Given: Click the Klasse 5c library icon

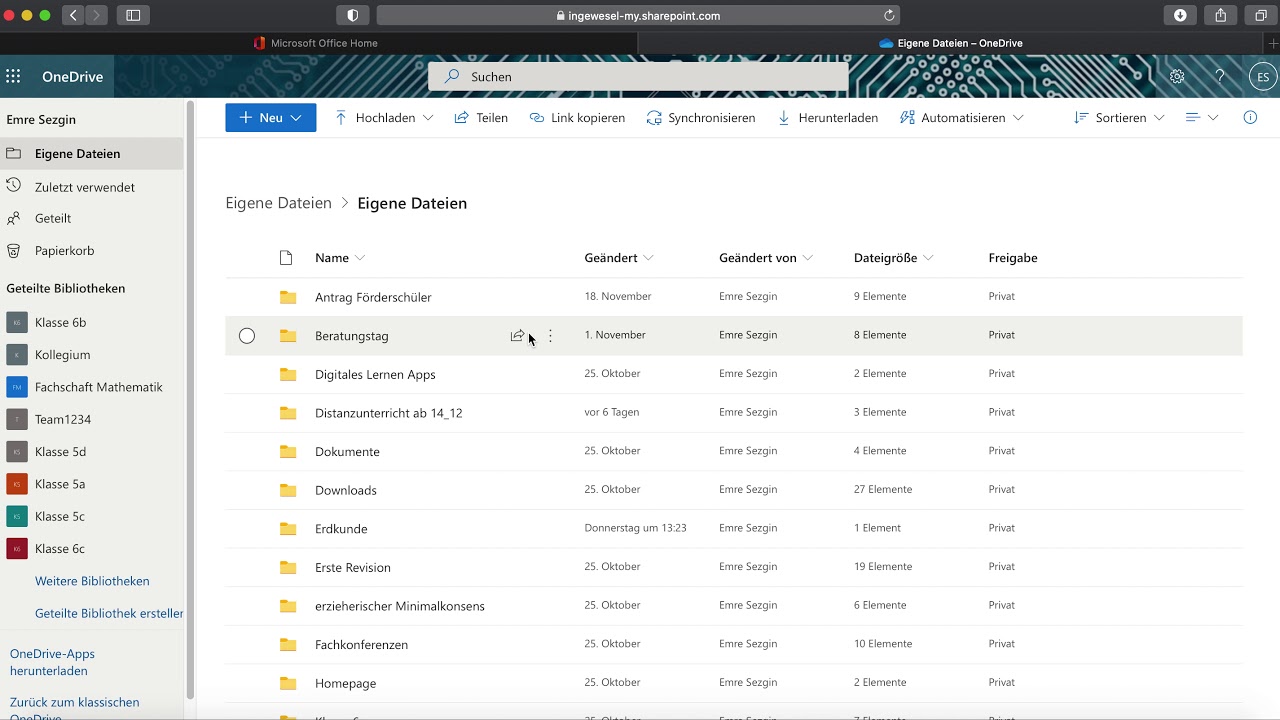Looking at the screenshot, I should click(x=17, y=516).
